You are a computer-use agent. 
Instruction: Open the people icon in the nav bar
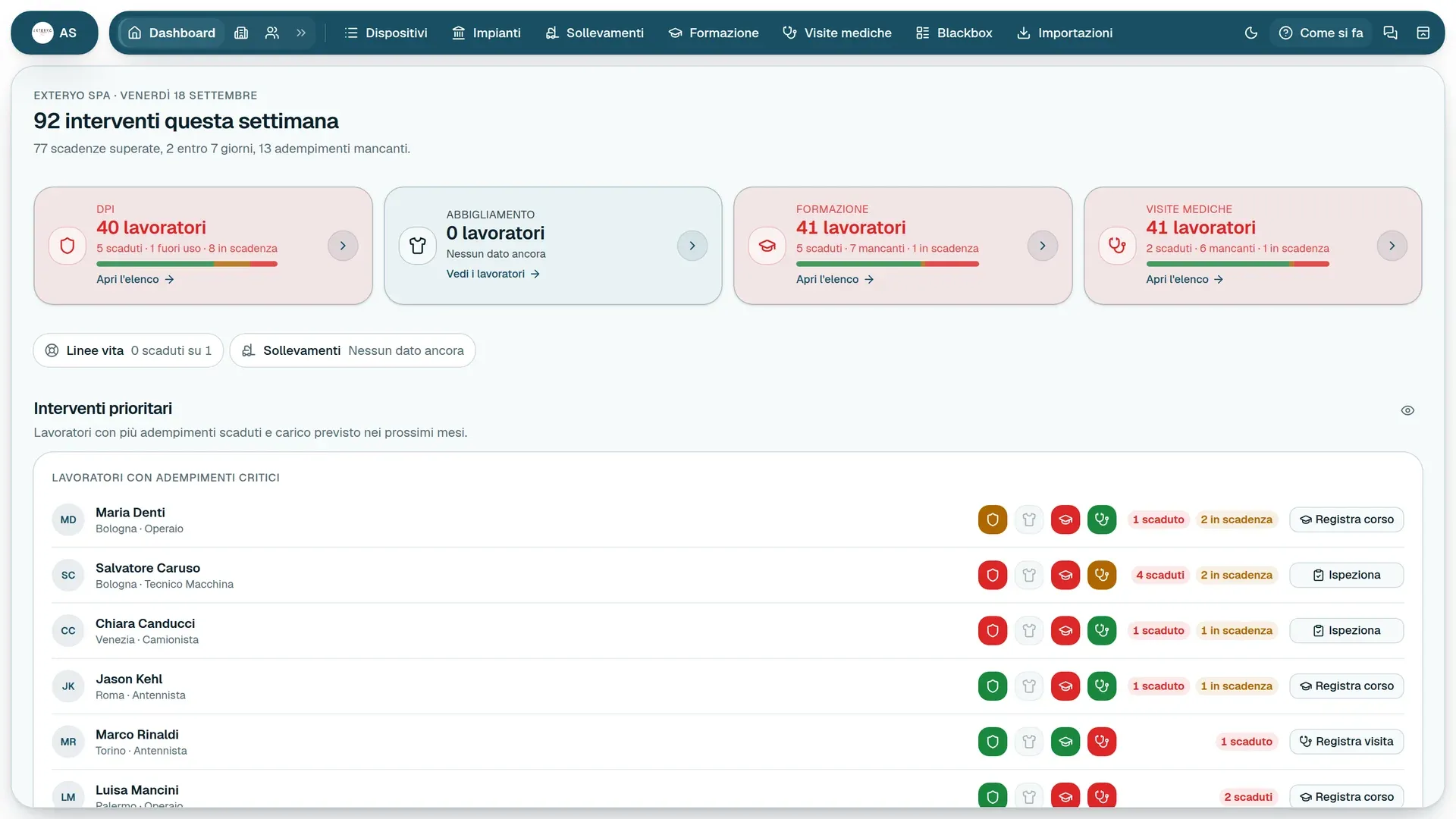(x=272, y=33)
